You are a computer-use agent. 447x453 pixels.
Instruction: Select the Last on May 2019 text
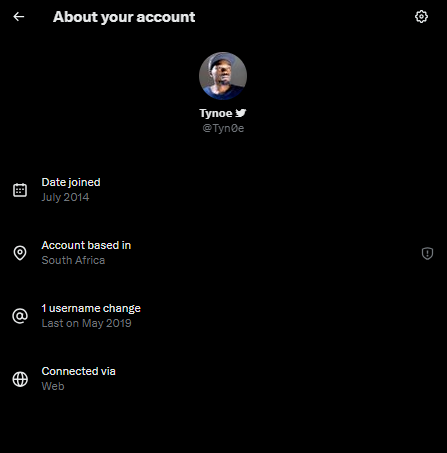coord(86,323)
